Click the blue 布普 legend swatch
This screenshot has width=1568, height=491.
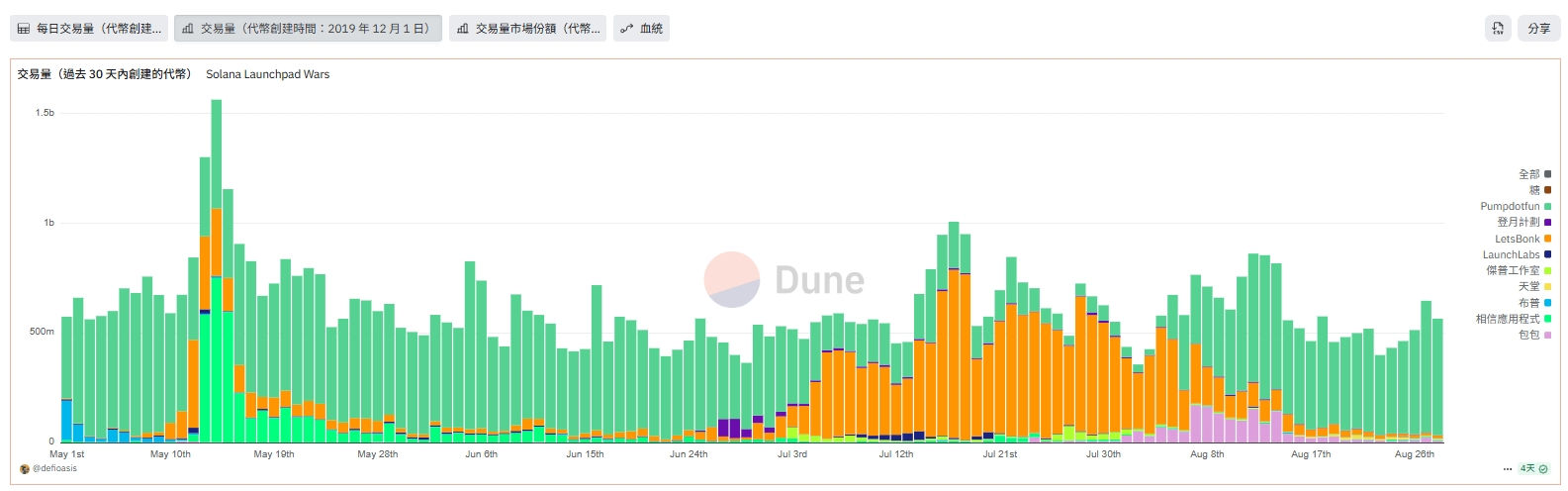(1547, 303)
